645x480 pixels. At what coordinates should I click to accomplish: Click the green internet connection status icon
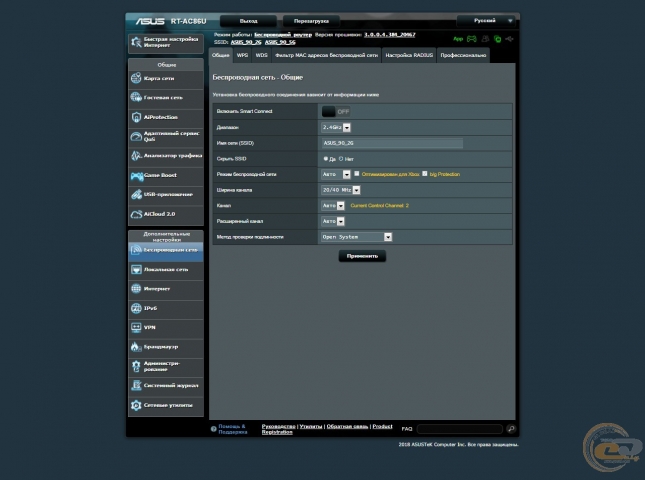(498, 39)
